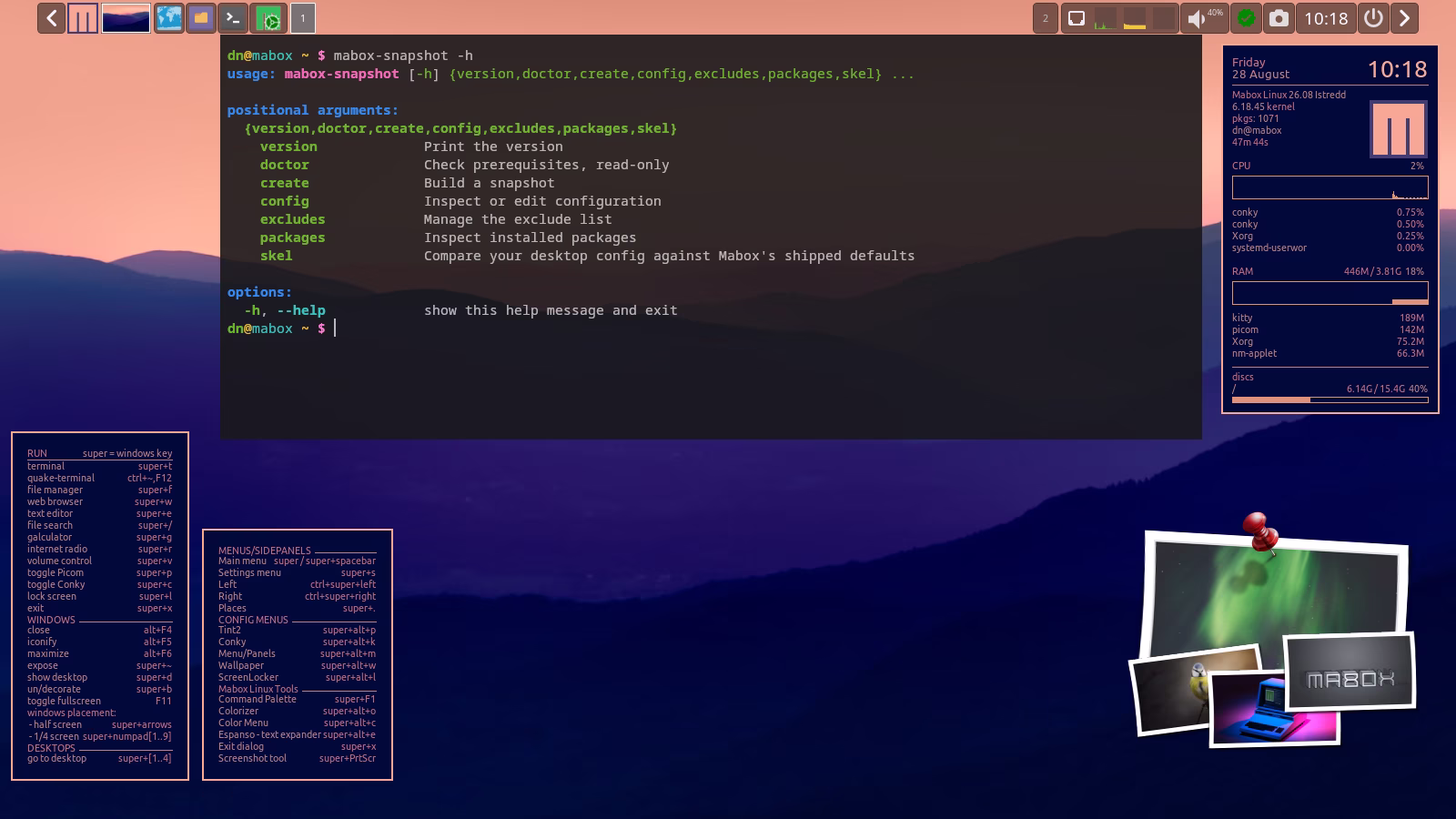Click the 'Friday 28 August' date in Conky

[x=1260, y=68]
